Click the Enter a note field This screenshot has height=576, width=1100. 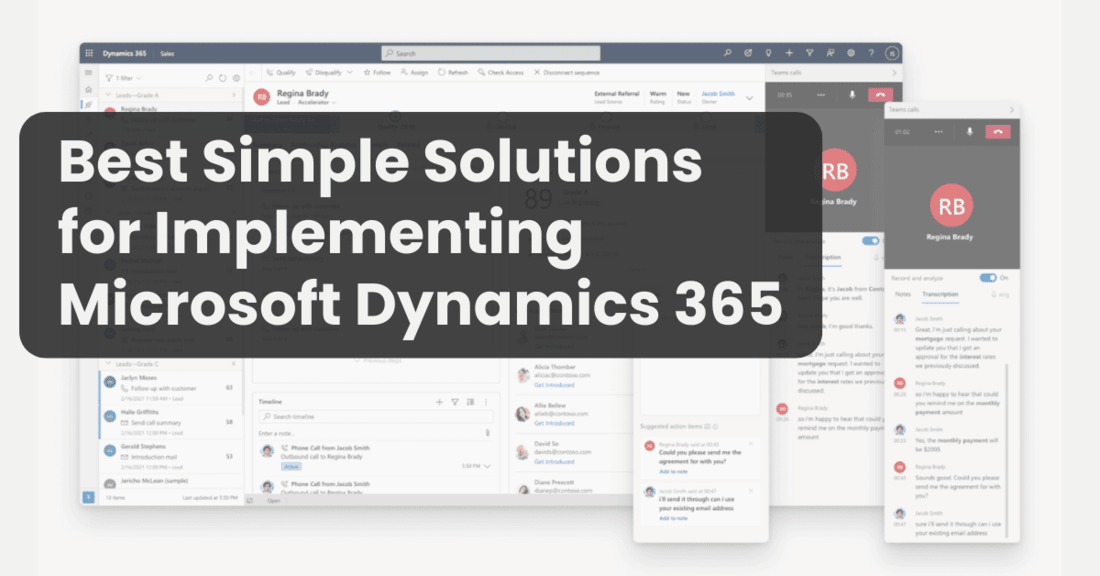370,434
